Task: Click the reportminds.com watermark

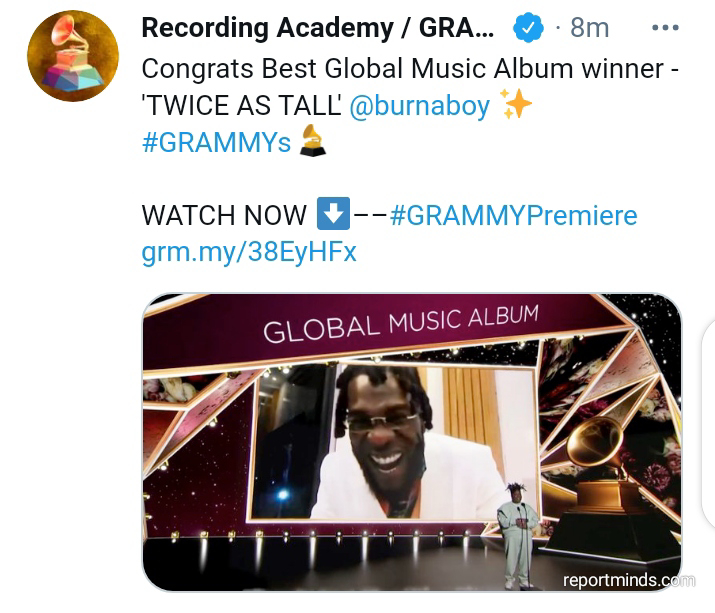Action: point(629,580)
